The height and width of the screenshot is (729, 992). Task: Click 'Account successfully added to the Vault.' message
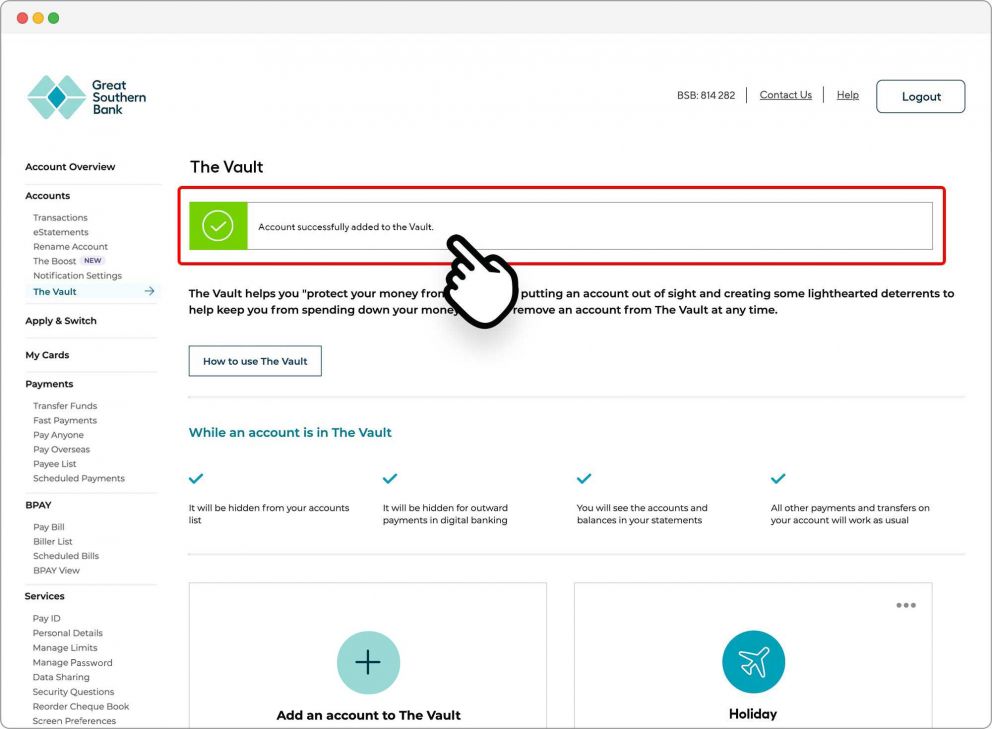click(345, 227)
